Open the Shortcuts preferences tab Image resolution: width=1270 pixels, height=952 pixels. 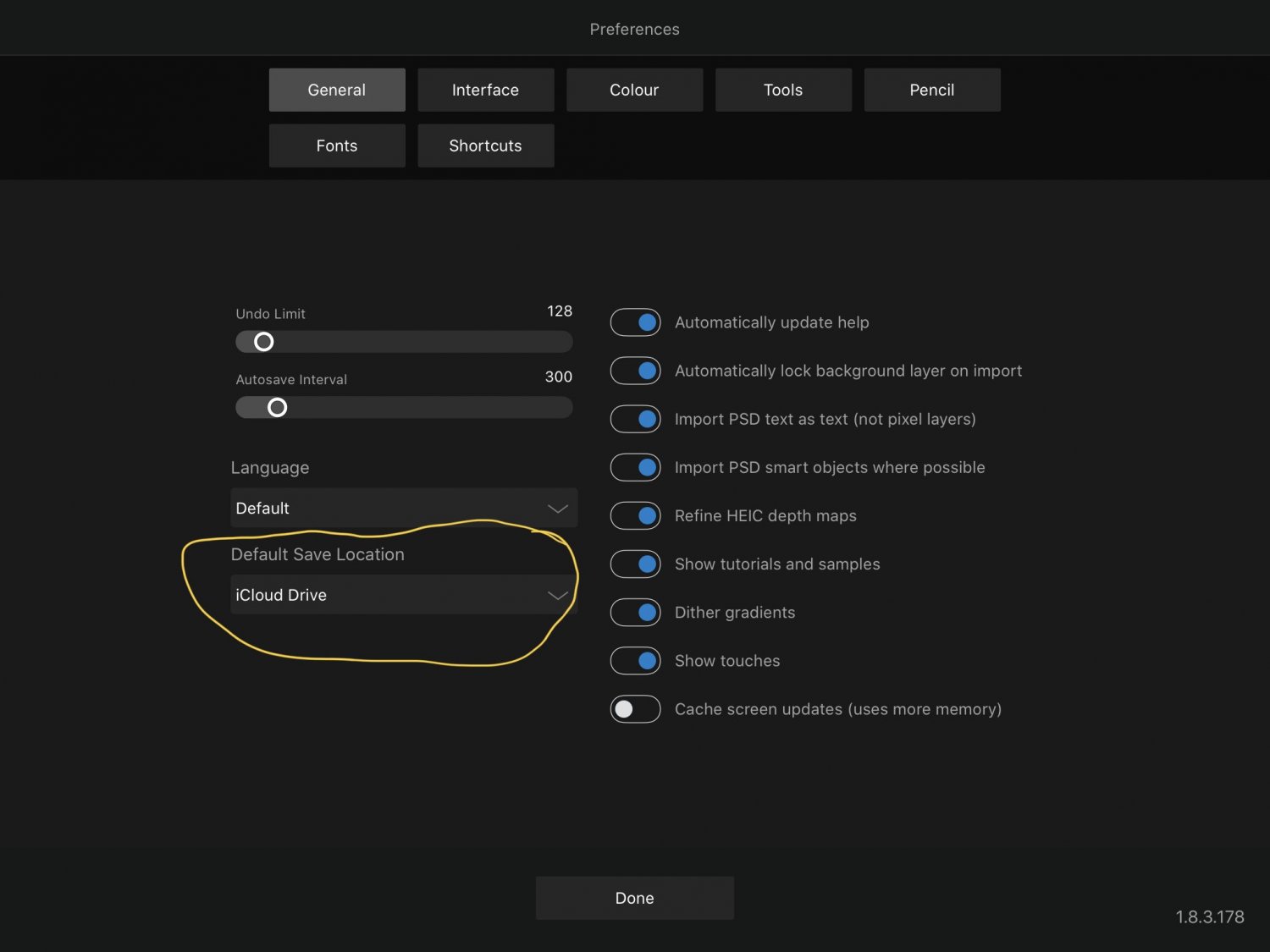point(485,146)
